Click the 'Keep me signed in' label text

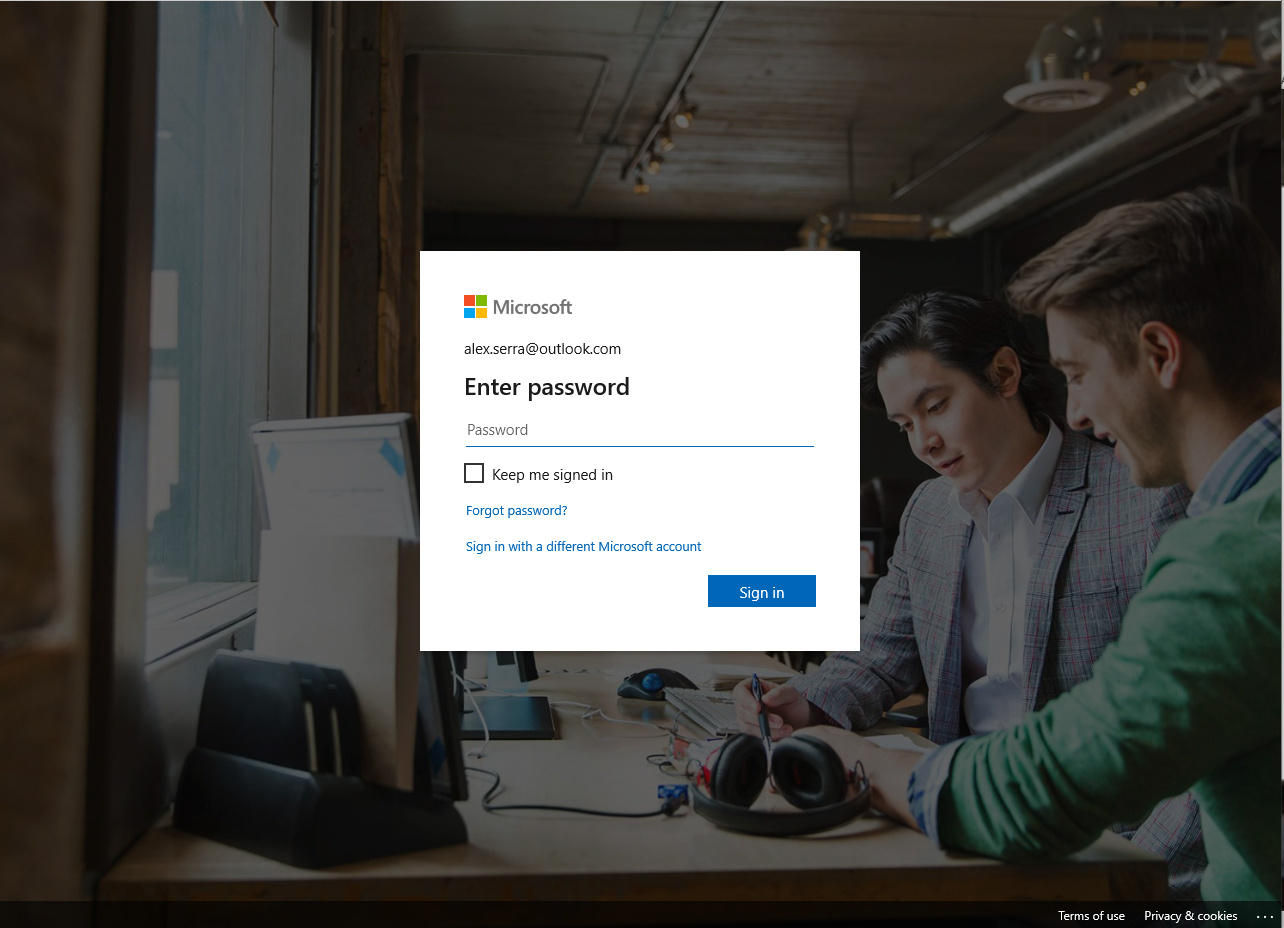[552, 475]
